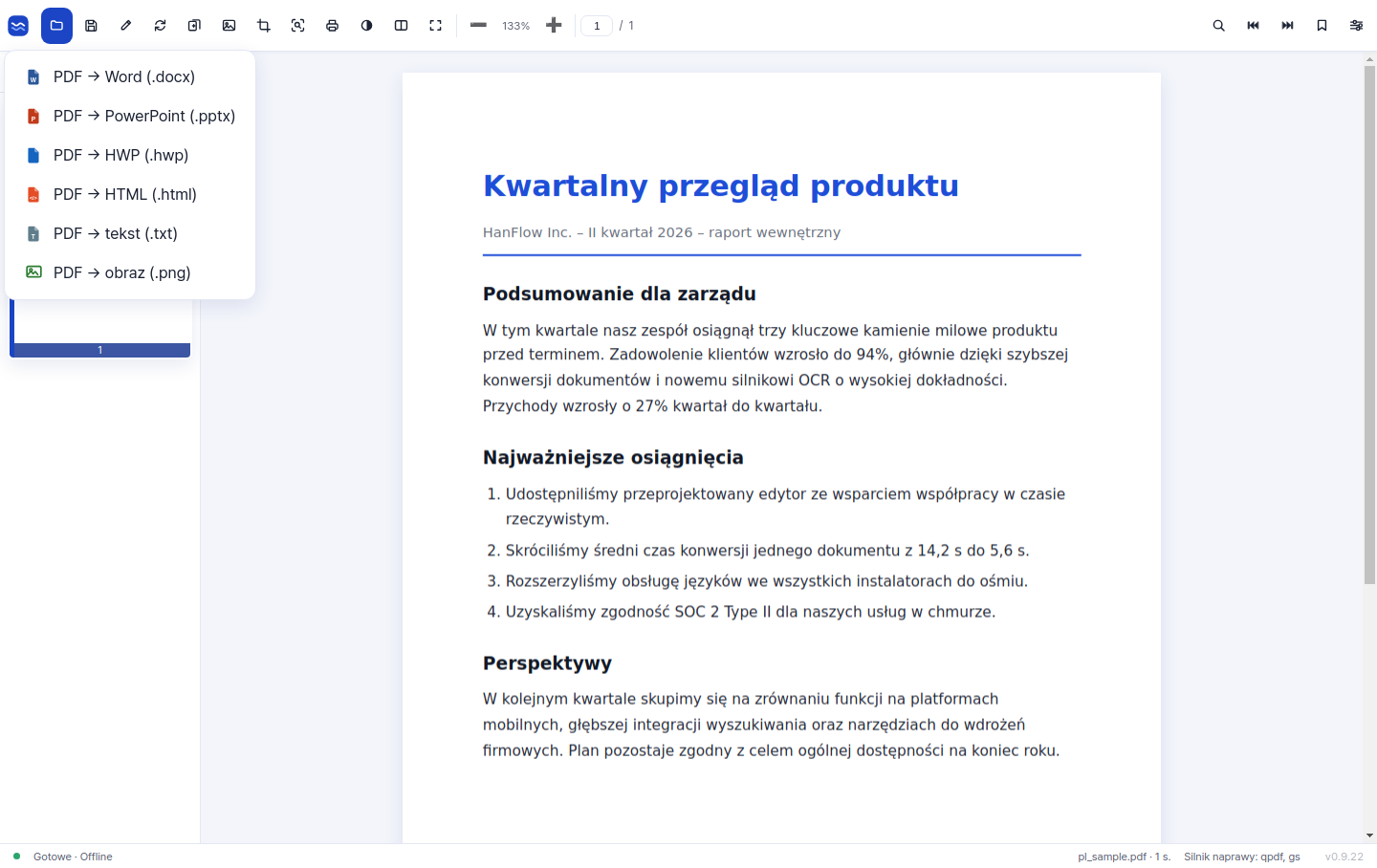
Task: Click the version v0.9.22 label
Action: click(x=1344, y=857)
